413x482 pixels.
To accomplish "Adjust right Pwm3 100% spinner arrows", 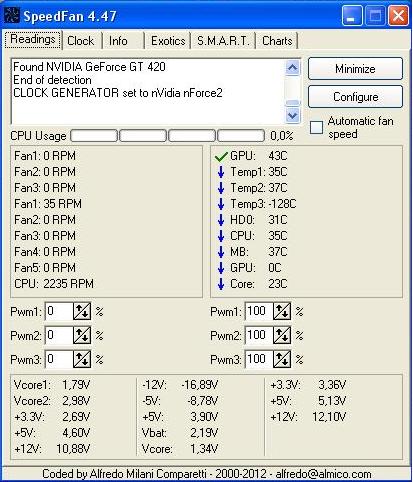I will [x=282, y=359].
